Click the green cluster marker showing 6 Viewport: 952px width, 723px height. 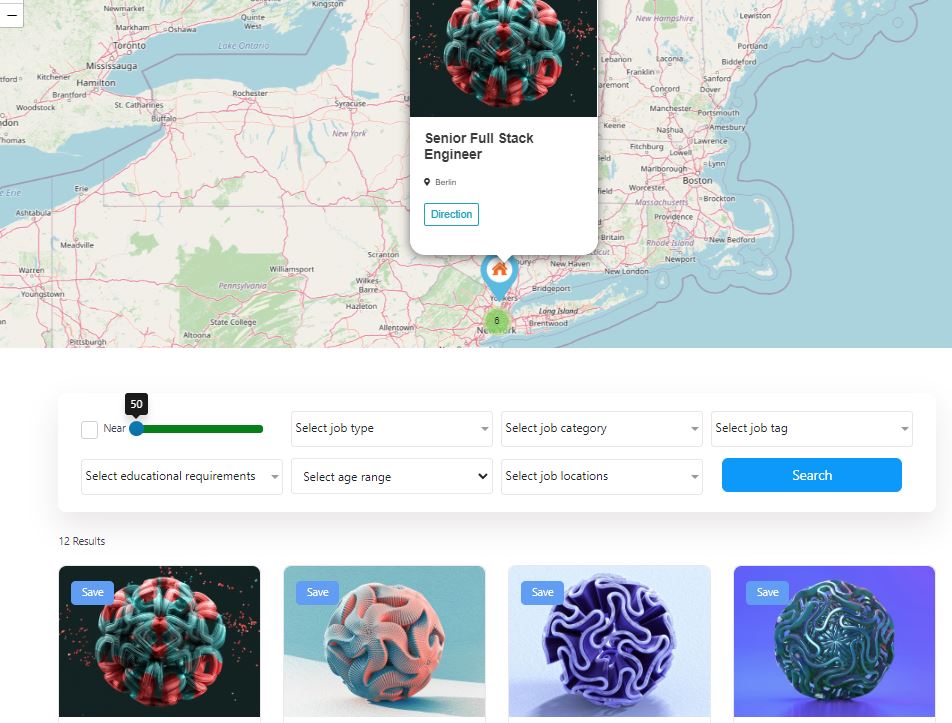coord(497,321)
